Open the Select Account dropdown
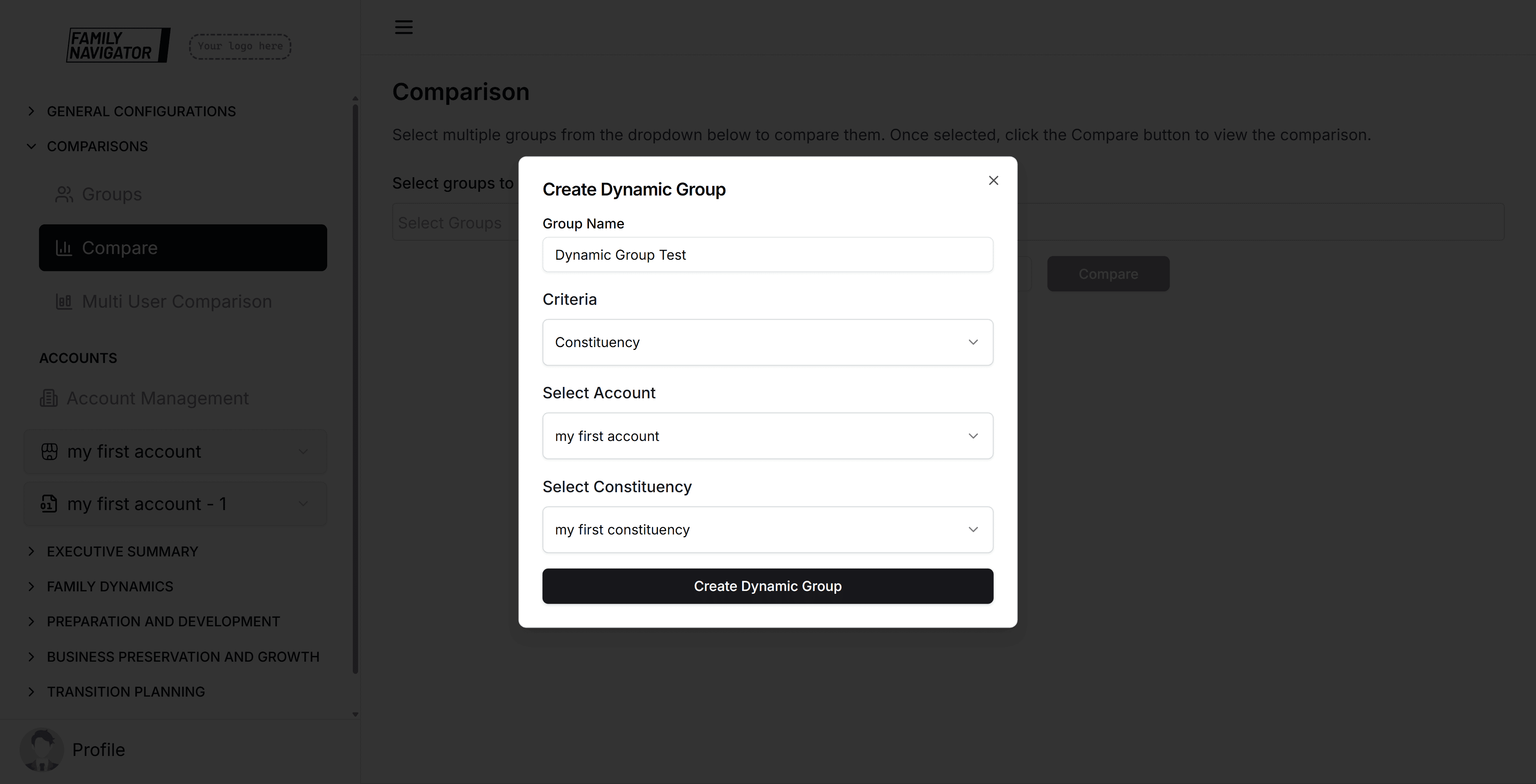The height and width of the screenshot is (784, 1536). pyautogui.click(x=767, y=436)
